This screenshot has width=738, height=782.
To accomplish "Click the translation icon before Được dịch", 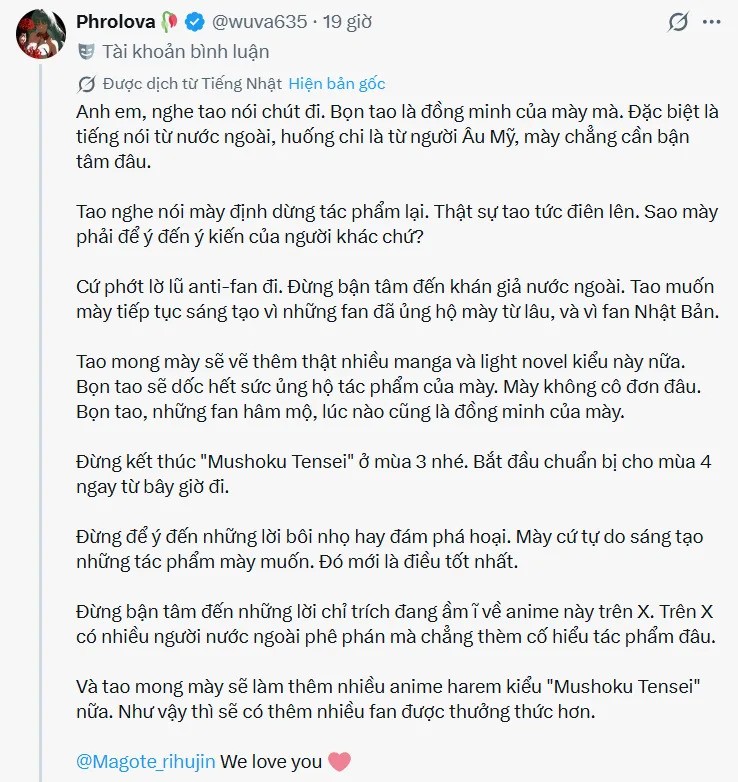I will pyautogui.click(x=86, y=84).
